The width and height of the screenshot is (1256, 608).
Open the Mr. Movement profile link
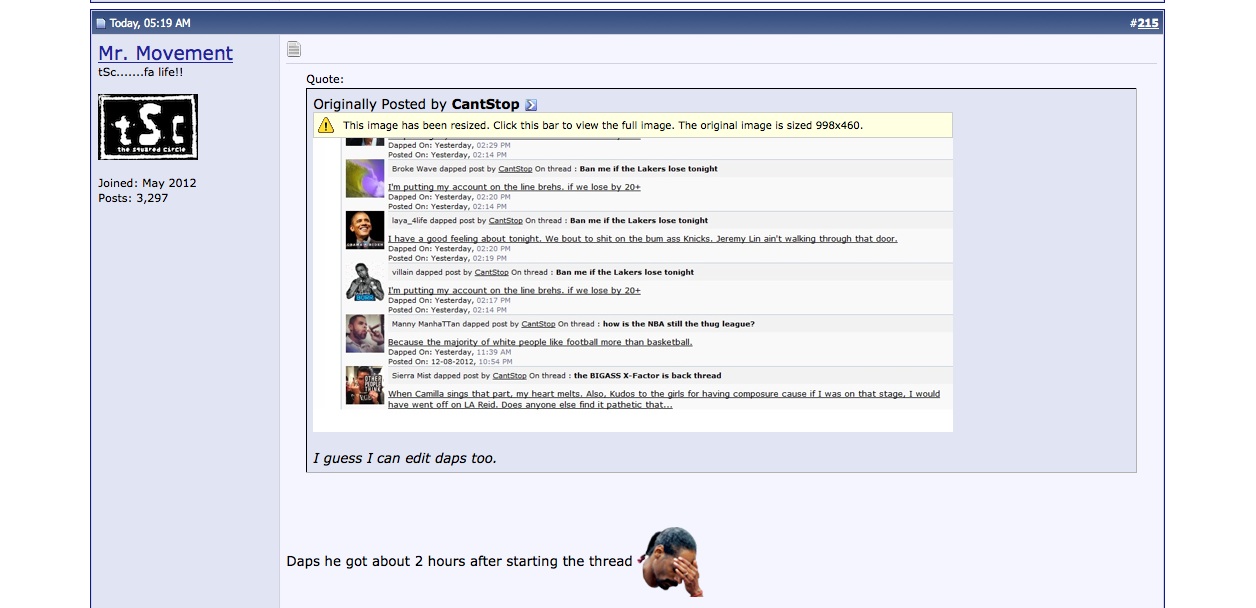coord(165,53)
